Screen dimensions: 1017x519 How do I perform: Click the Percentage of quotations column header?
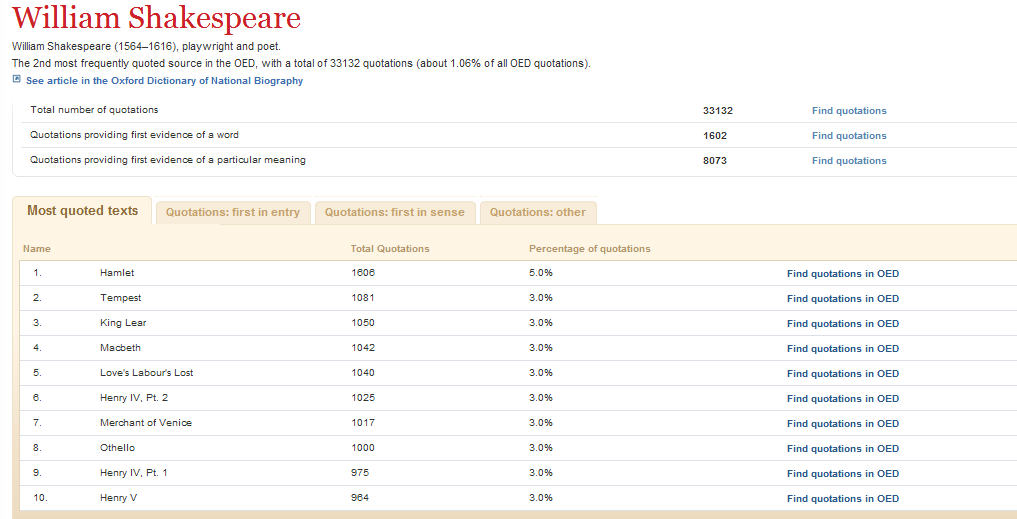(x=590, y=248)
